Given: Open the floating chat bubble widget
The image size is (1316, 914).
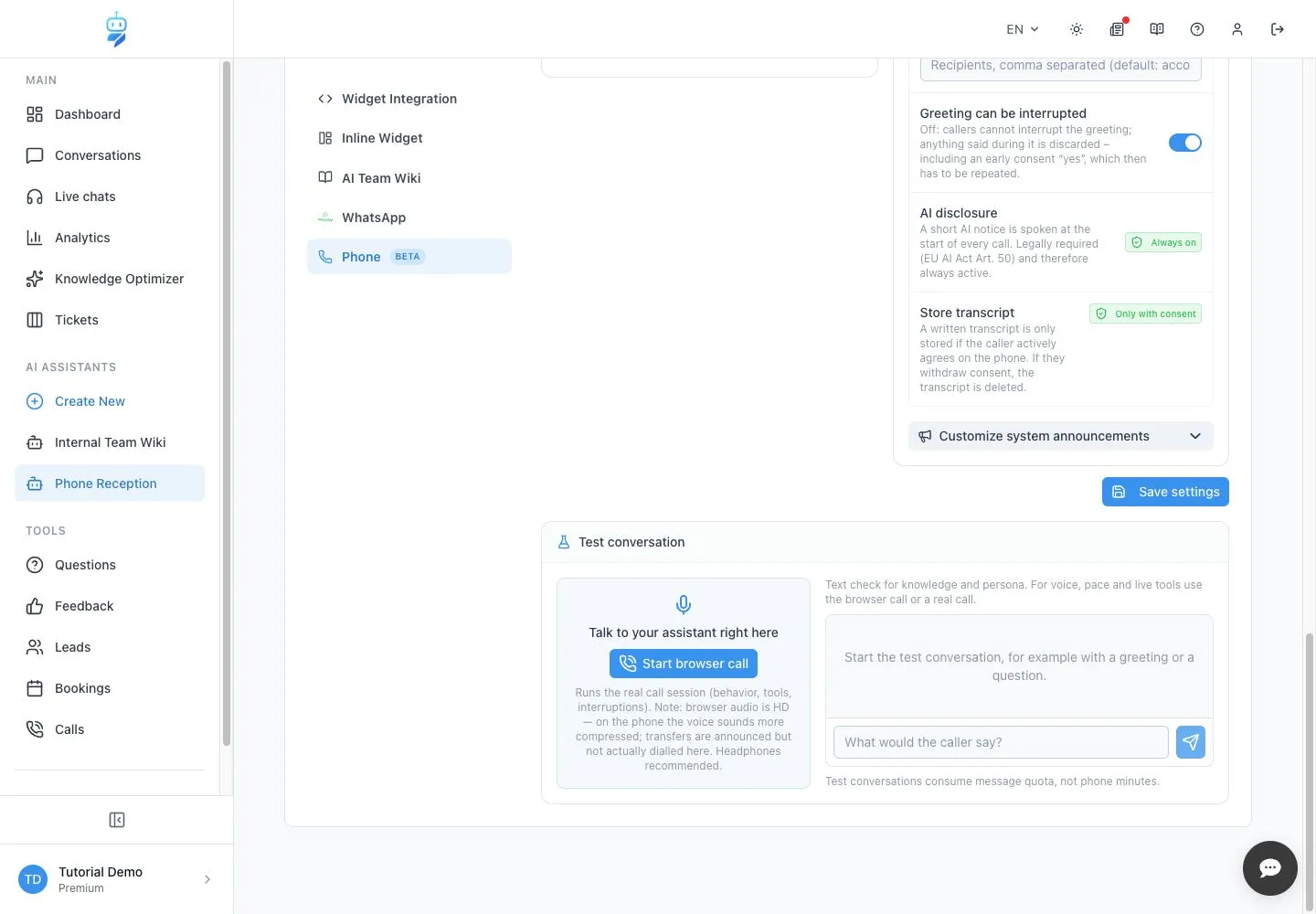Looking at the screenshot, I should pyautogui.click(x=1270, y=868).
